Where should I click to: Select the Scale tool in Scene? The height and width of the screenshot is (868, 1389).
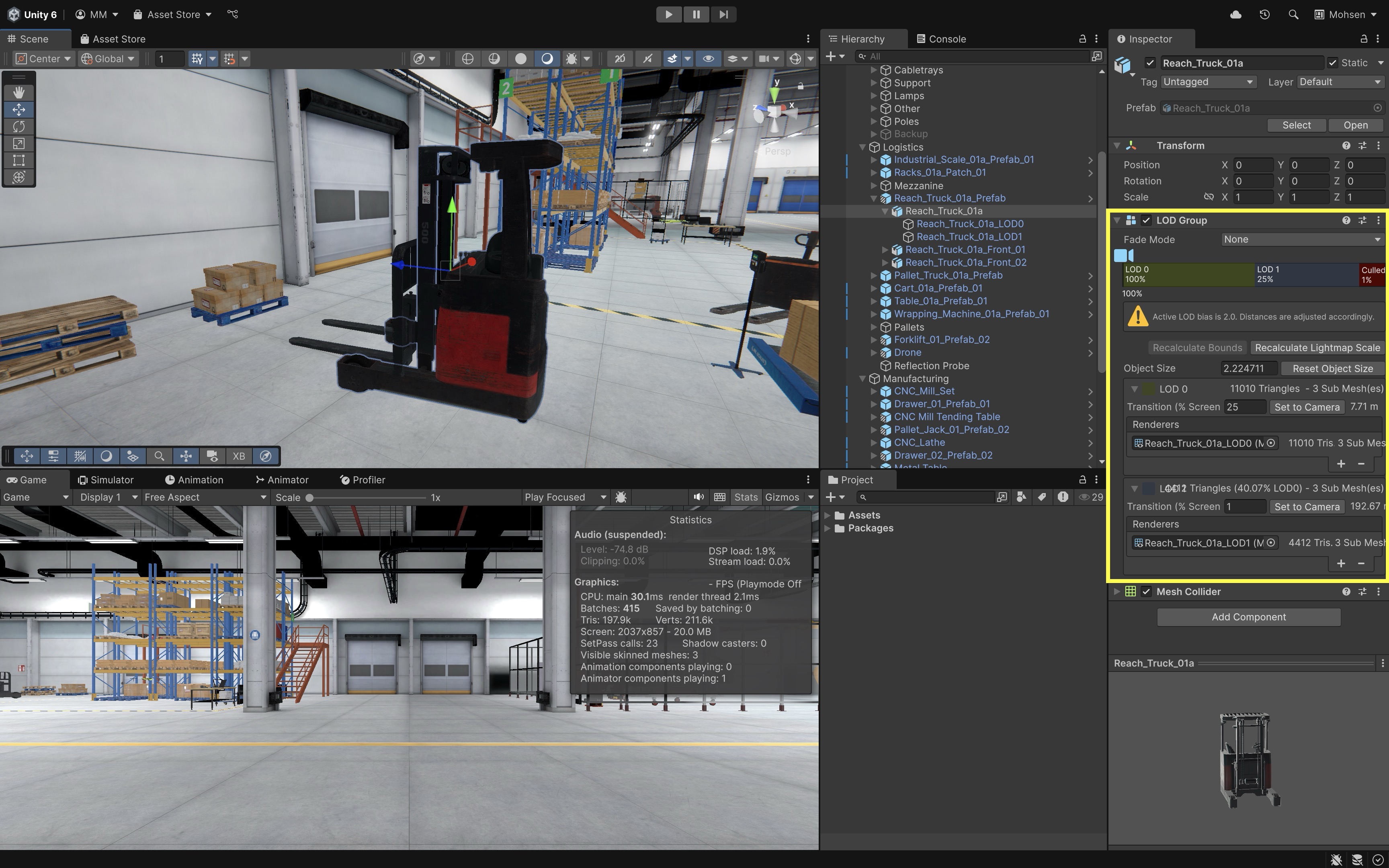tap(19, 143)
